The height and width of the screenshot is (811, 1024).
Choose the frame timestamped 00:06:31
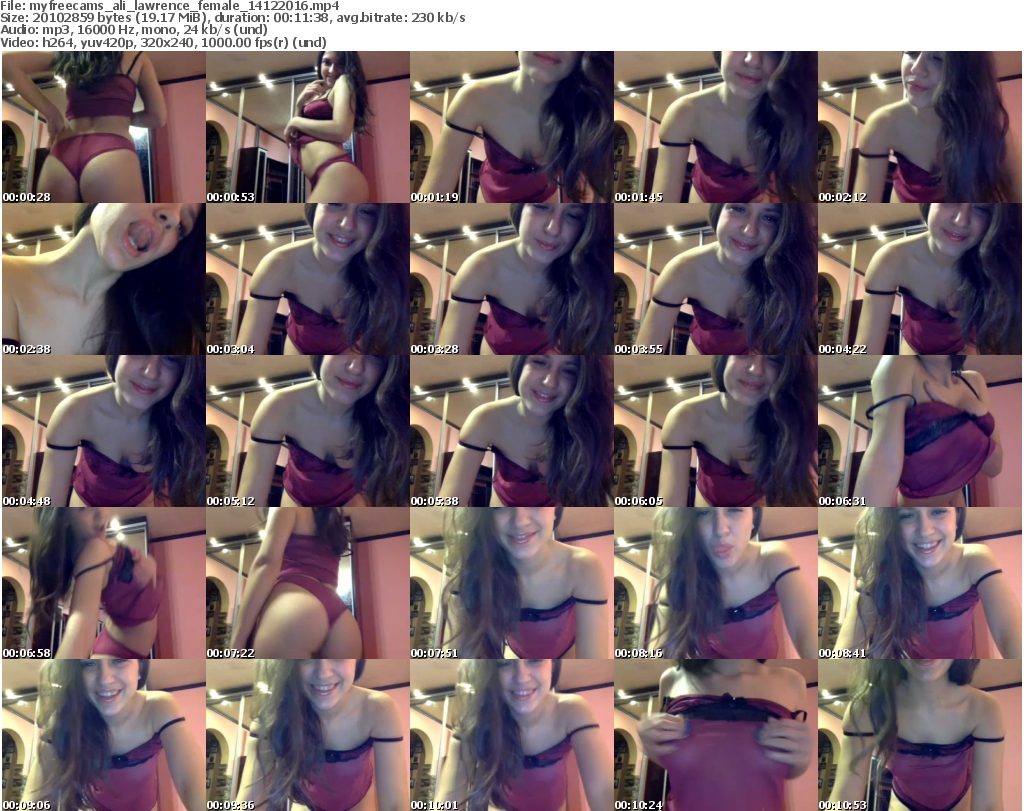coord(920,432)
